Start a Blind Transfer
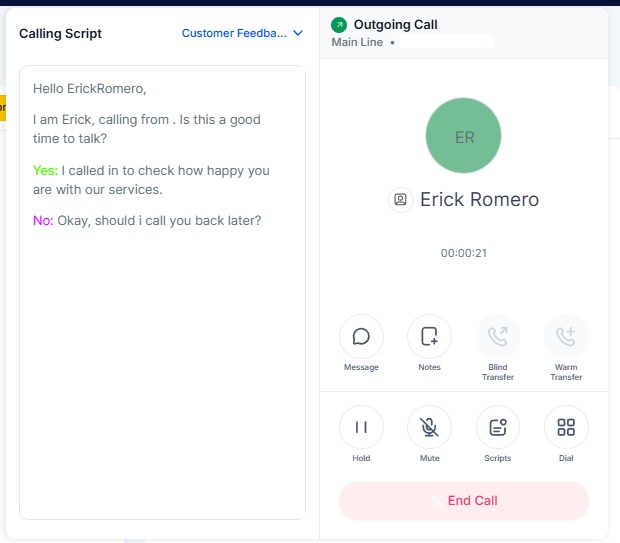This screenshot has height=543, width=620. click(x=497, y=337)
